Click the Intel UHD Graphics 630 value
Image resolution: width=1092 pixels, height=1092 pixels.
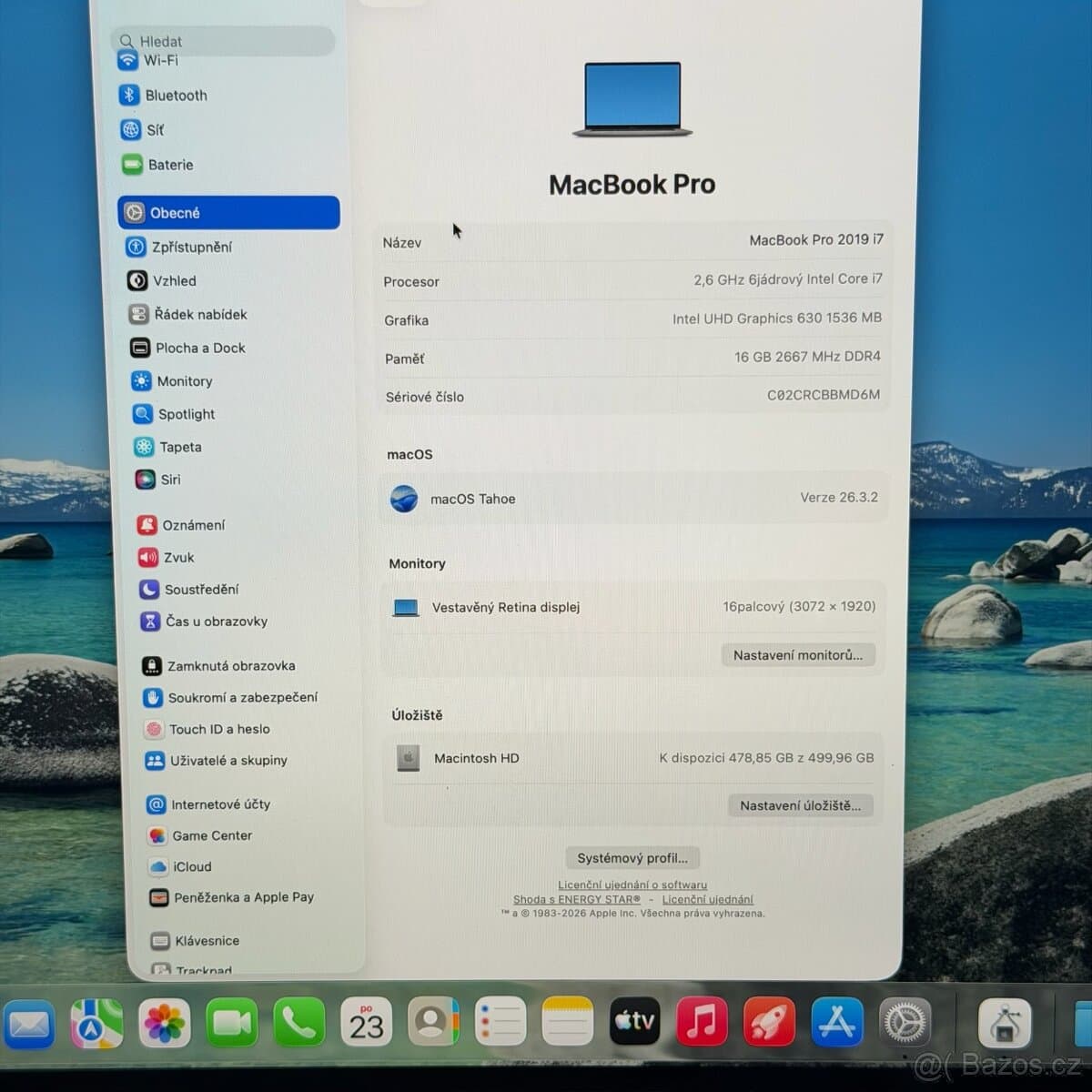(x=777, y=318)
